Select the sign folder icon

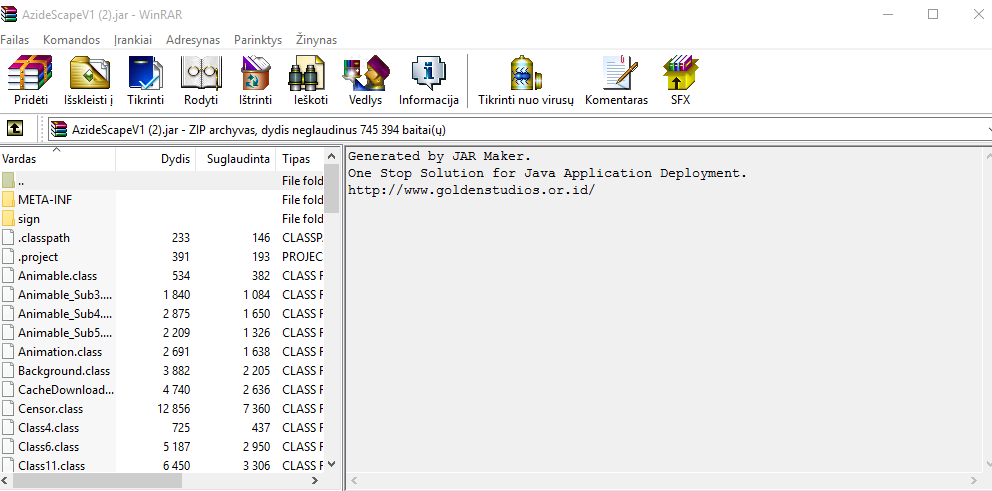8,219
